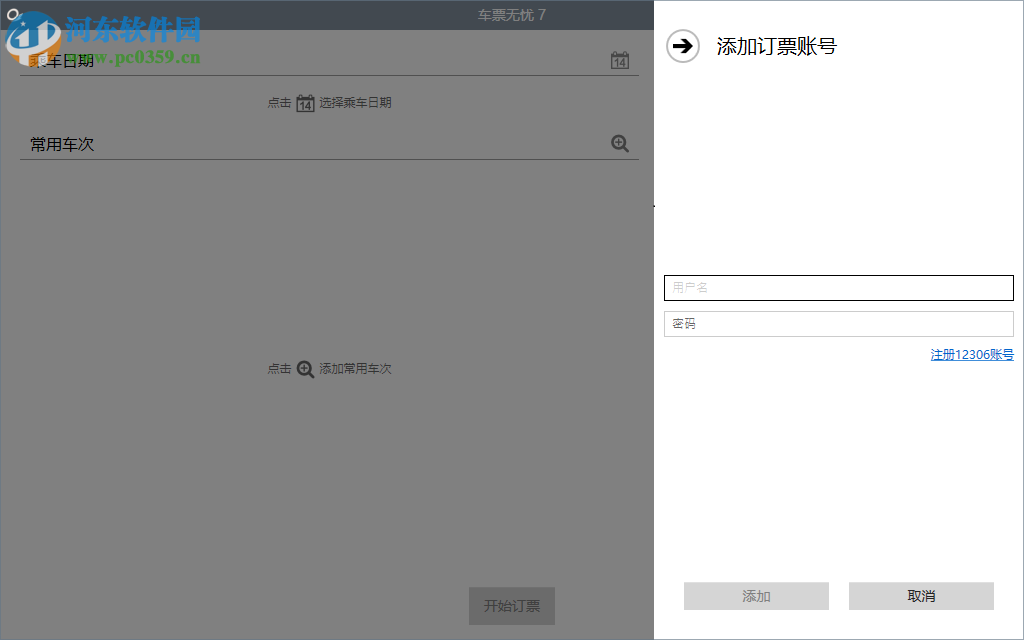Click the 密码 password input field
Screen dimensions: 1024x640
pos(838,323)
